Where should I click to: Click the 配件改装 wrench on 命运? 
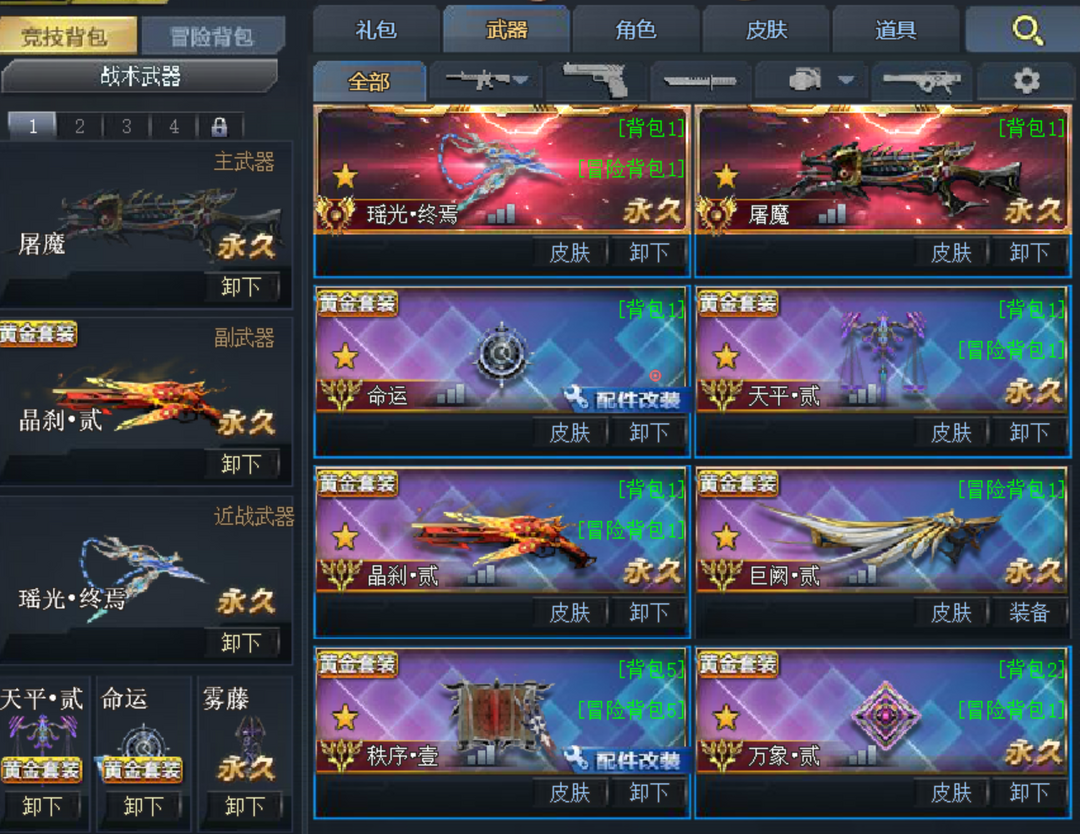pos(625,399)
